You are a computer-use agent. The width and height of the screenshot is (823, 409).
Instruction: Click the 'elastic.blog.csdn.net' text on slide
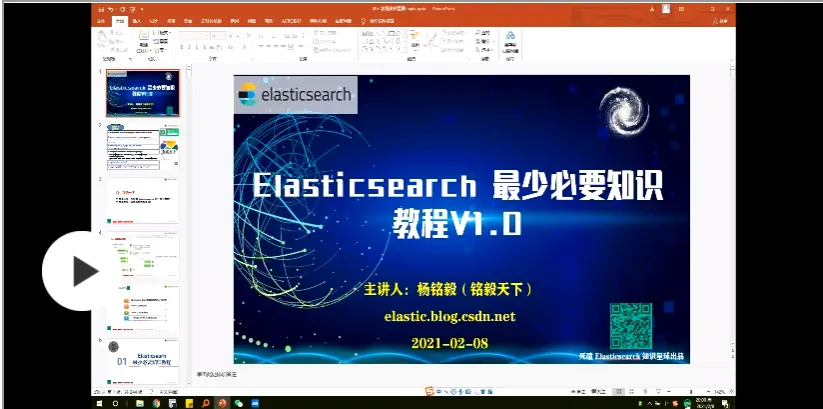pos(450,317)
